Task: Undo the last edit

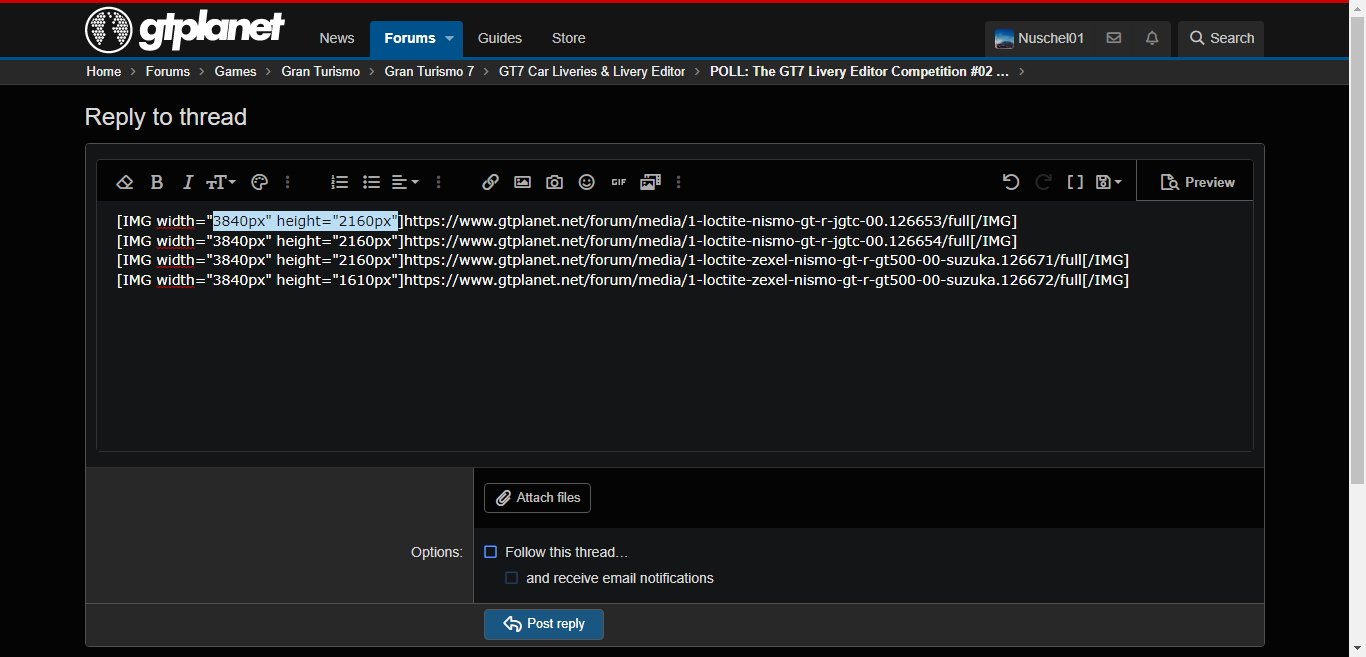Action: point(1011,182)
